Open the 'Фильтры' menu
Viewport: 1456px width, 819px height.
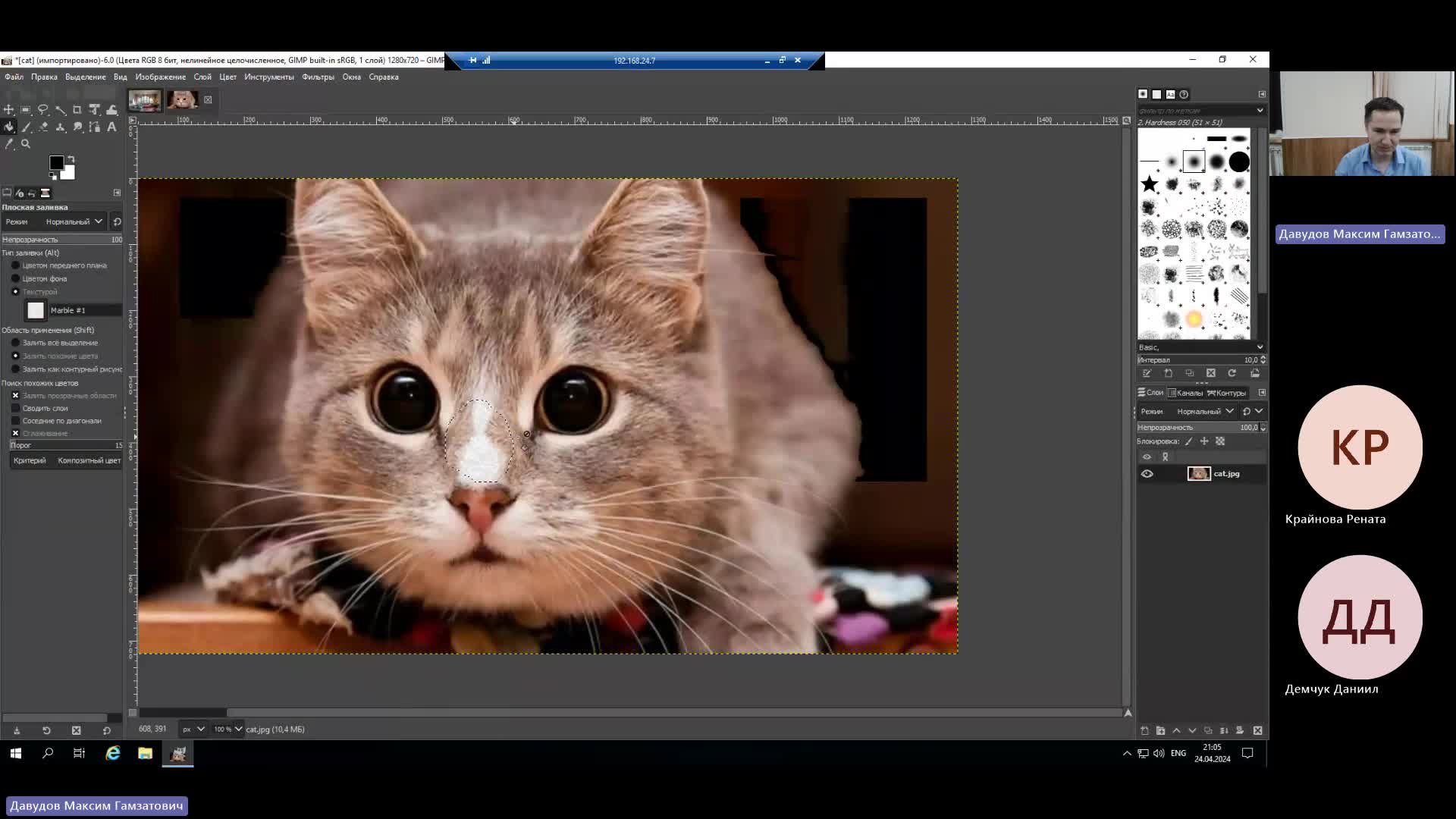[318, 77]
